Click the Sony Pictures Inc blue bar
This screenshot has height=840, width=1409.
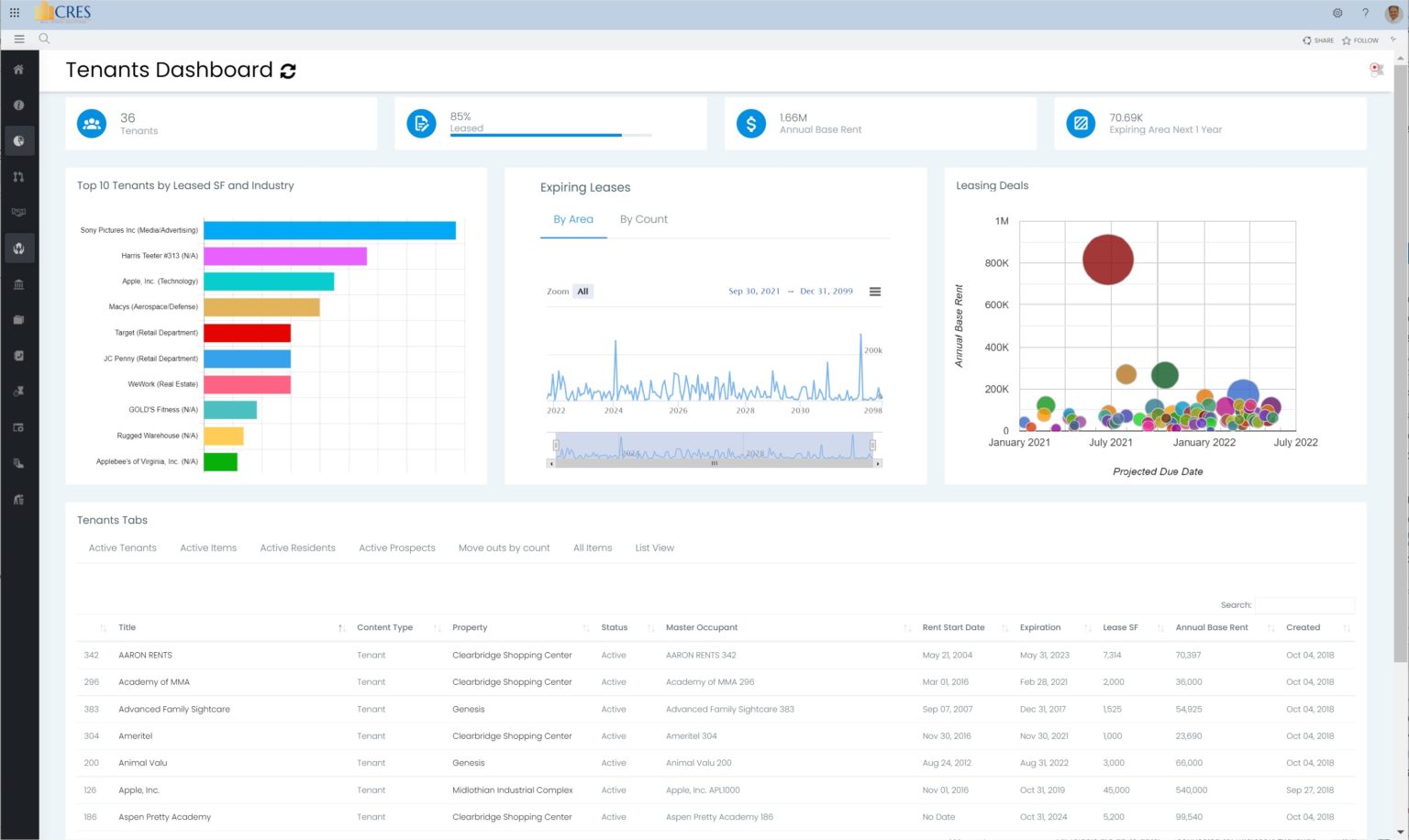[329, 230]
